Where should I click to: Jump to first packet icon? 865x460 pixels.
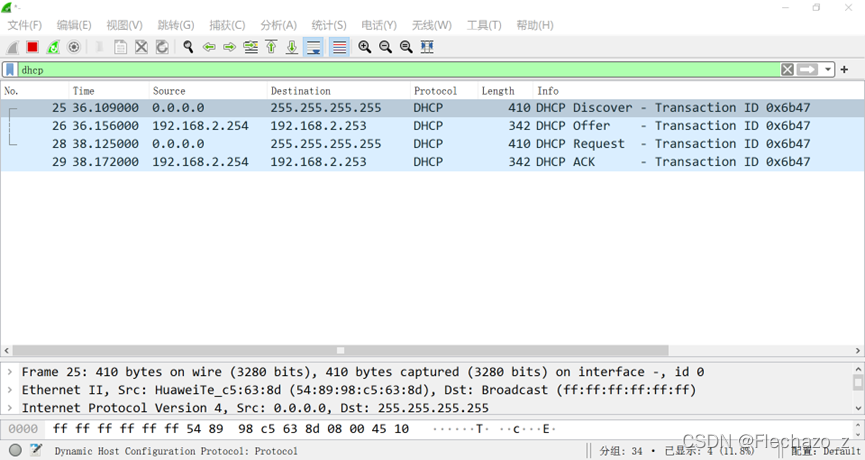tap(271, 47)
